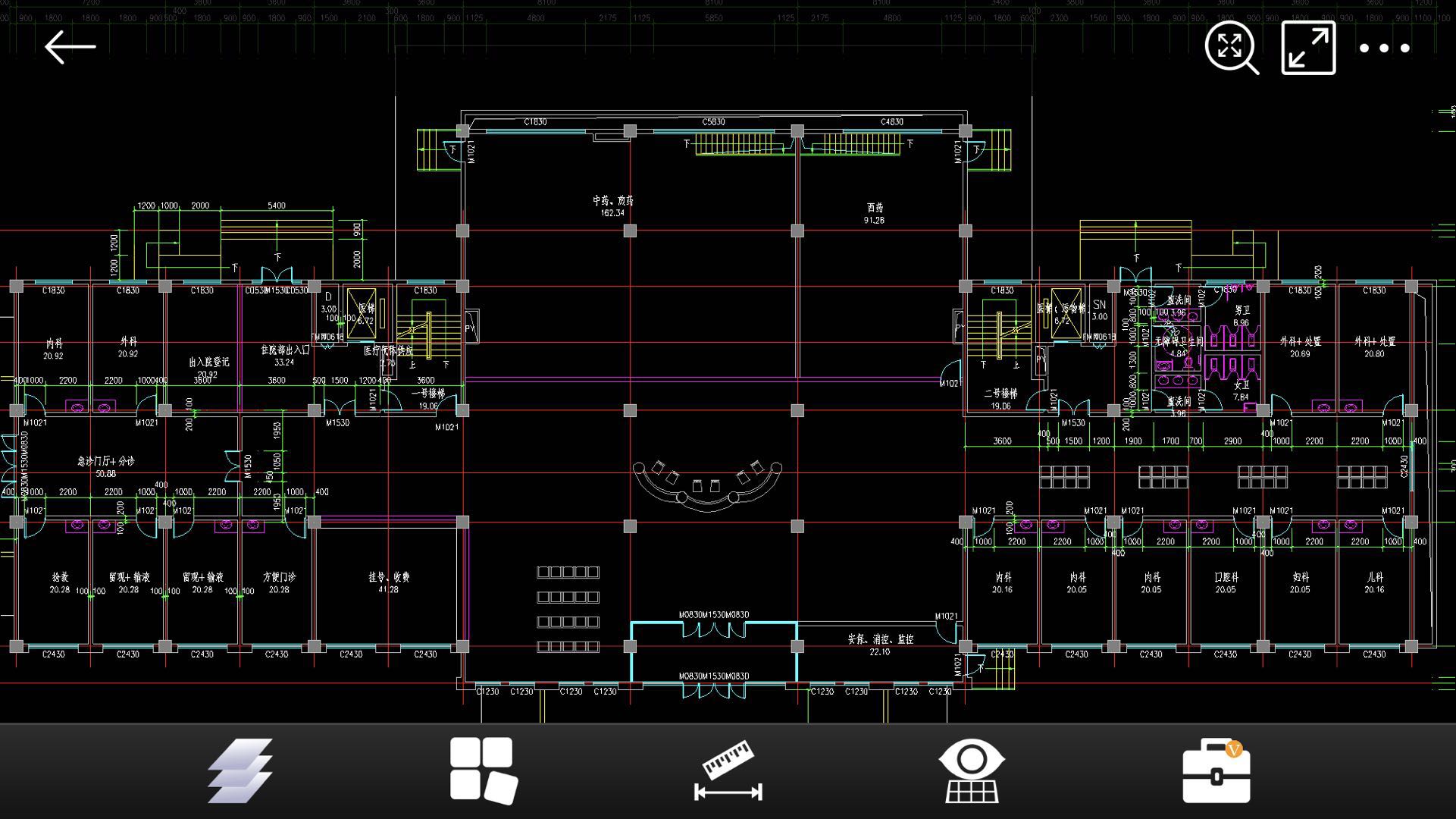Tap the C4830 window tag
This screenshot has width=1456, height=819.
coord(891,121)
